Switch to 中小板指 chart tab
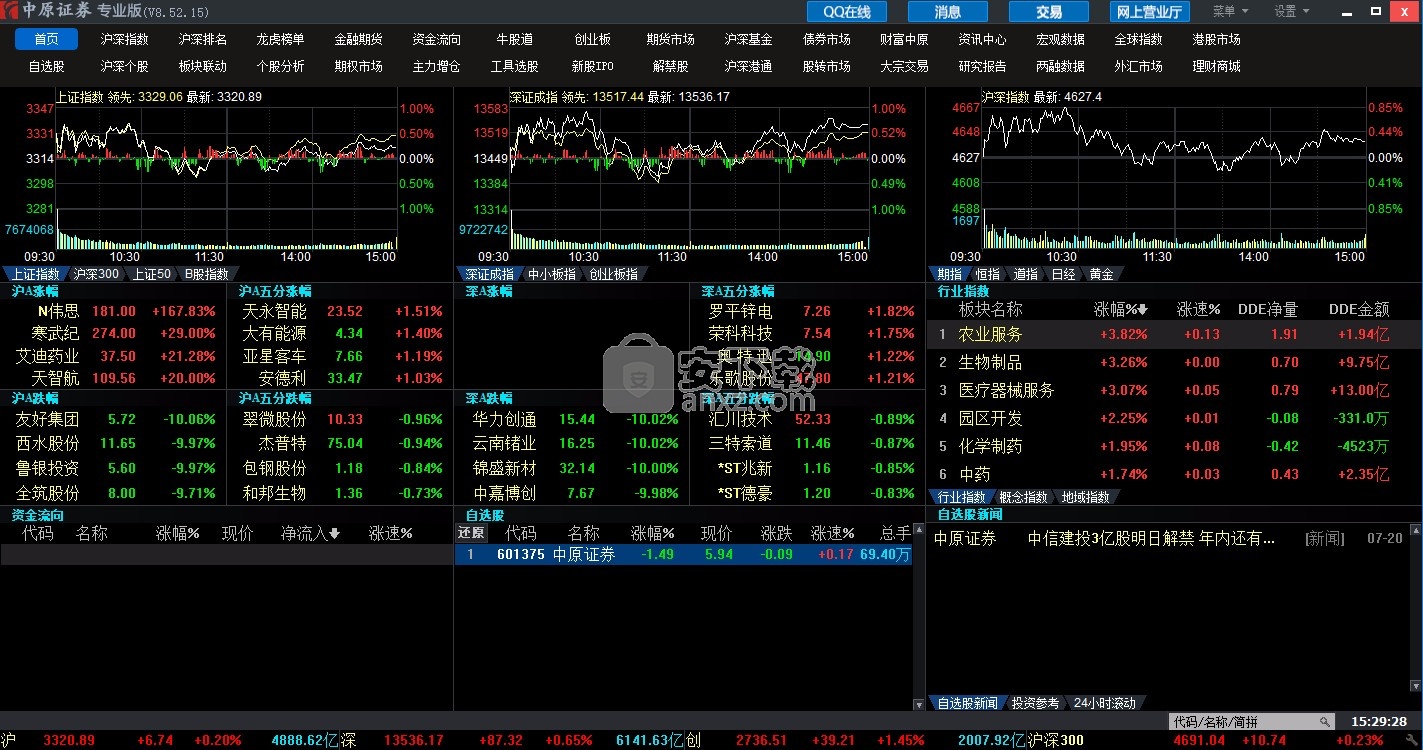Image resolution: width=1423 pixels, height=750 pixels. [552, 274]
